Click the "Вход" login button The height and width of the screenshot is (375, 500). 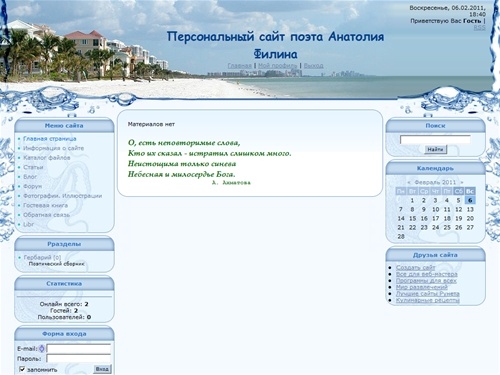pos(102,369)
